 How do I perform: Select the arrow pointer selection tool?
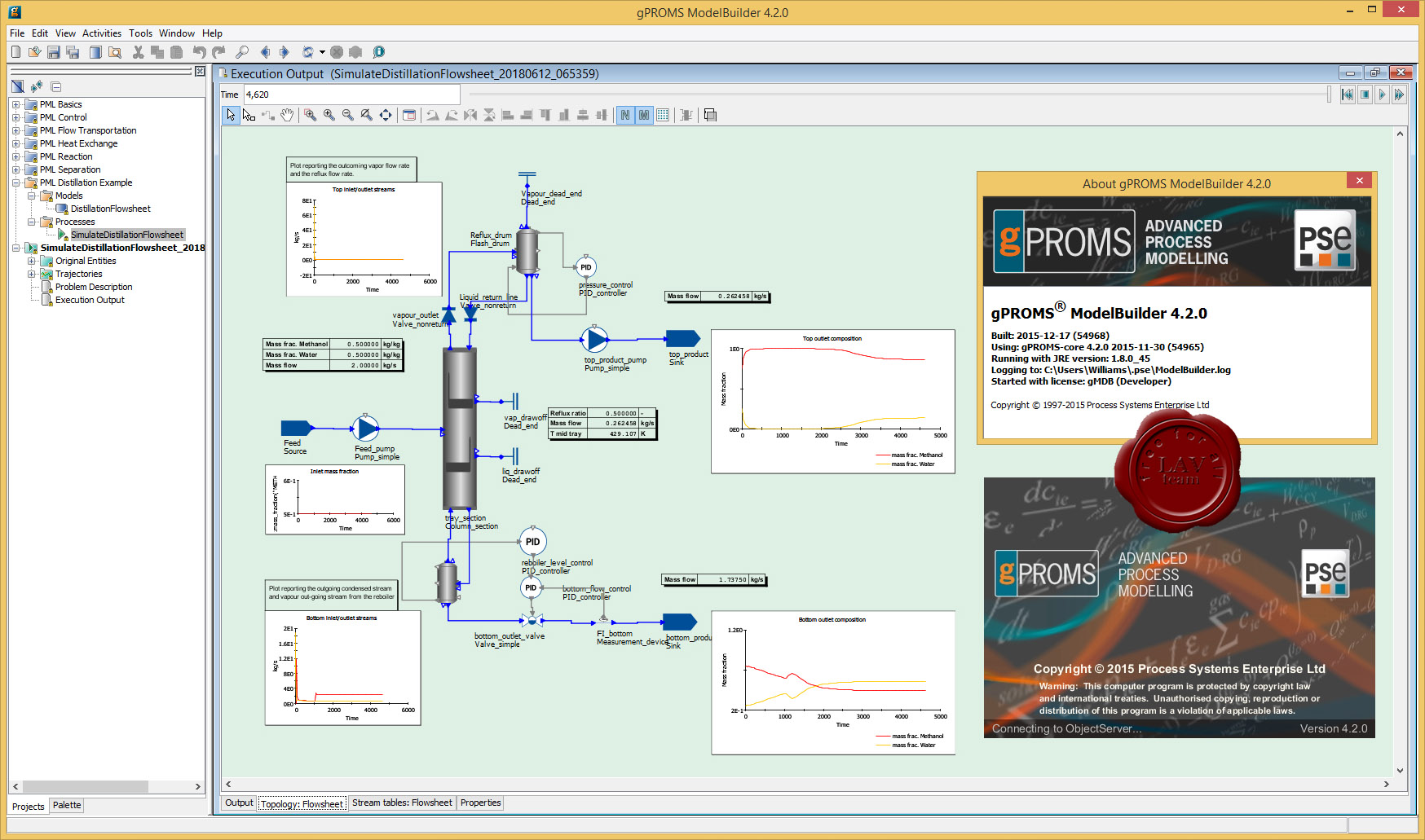(x=231, y=115)
